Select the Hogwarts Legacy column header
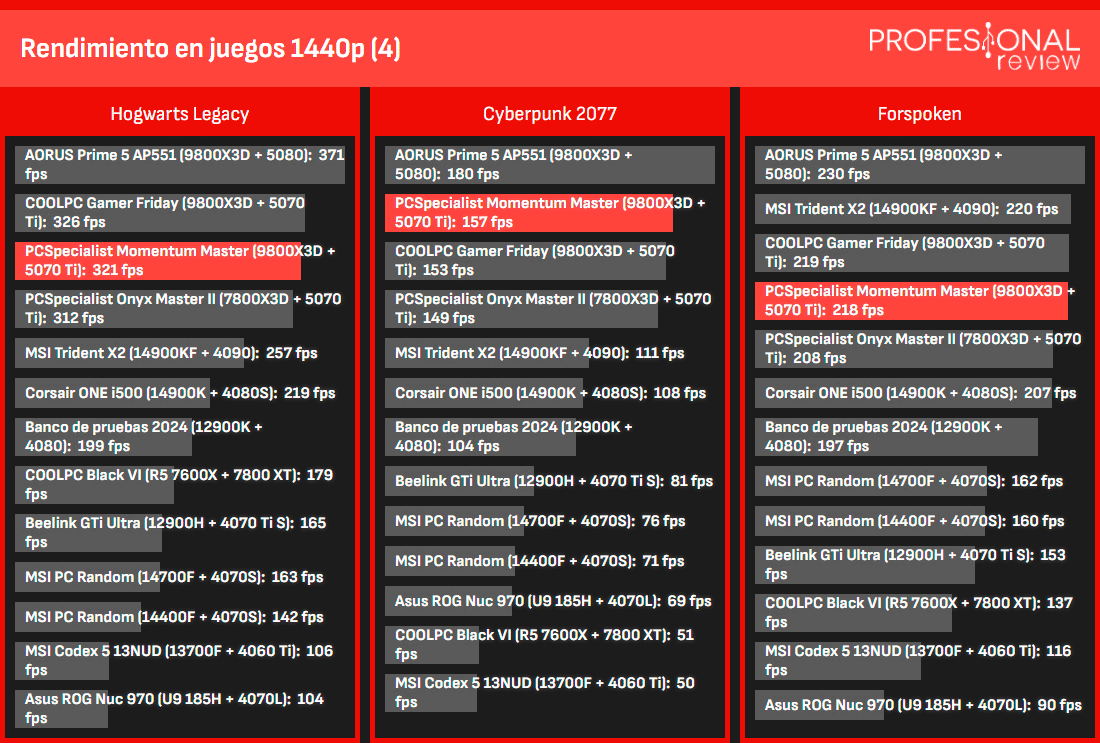This screenshot has height=743, width=1100. tap(180, 114)
